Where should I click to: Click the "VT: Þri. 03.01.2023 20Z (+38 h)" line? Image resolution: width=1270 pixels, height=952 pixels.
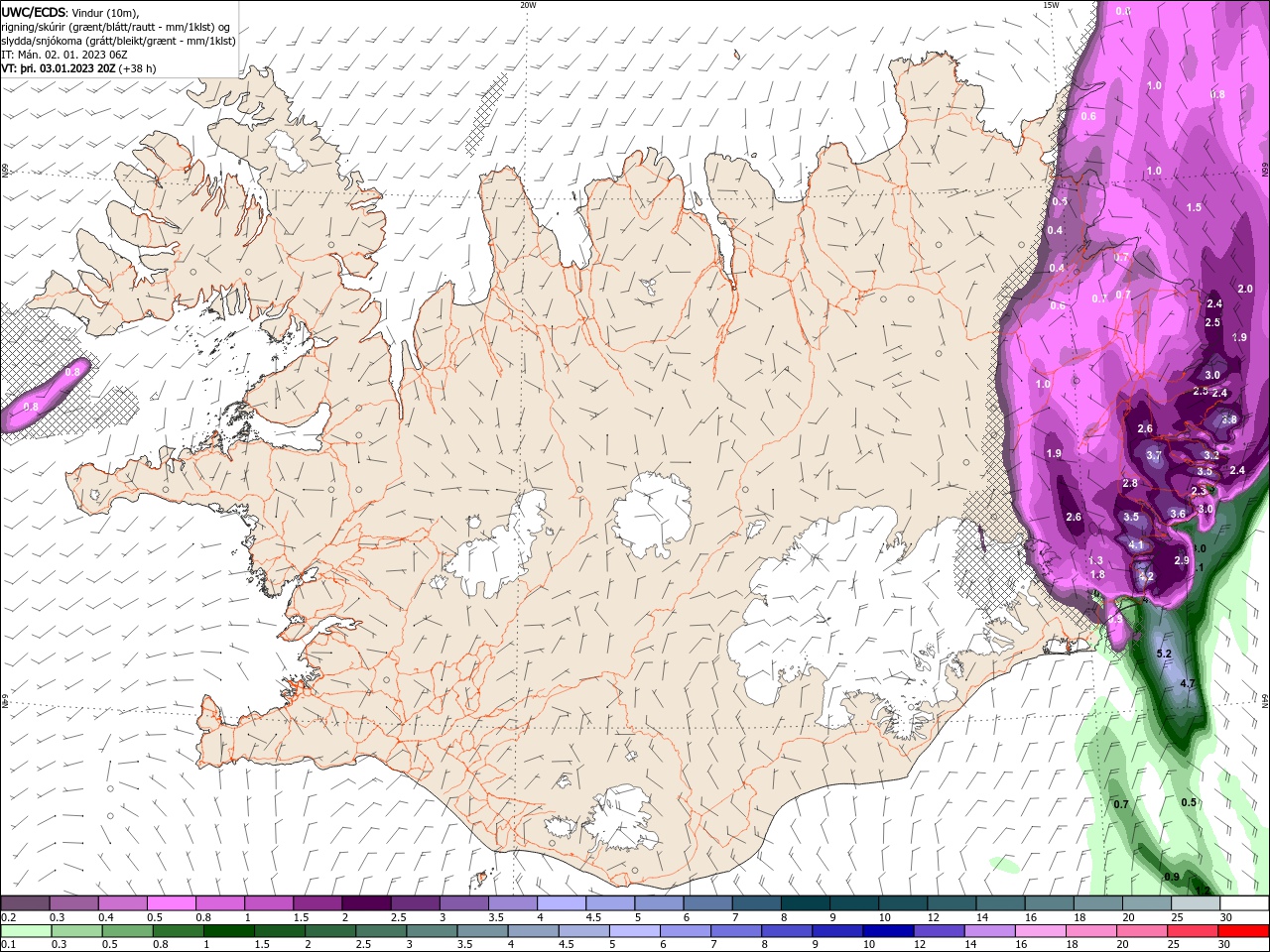(78, 68)
